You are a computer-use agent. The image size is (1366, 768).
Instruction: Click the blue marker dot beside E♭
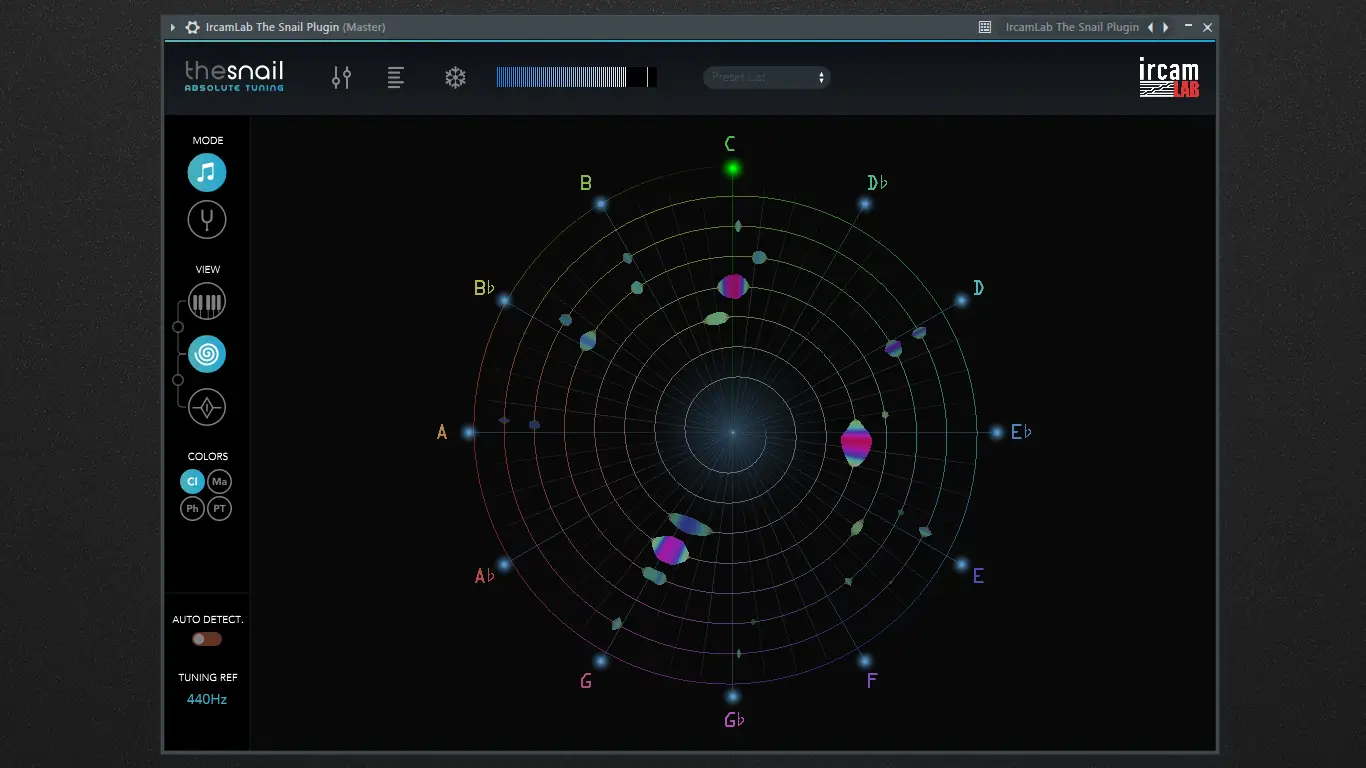(997, 432)
